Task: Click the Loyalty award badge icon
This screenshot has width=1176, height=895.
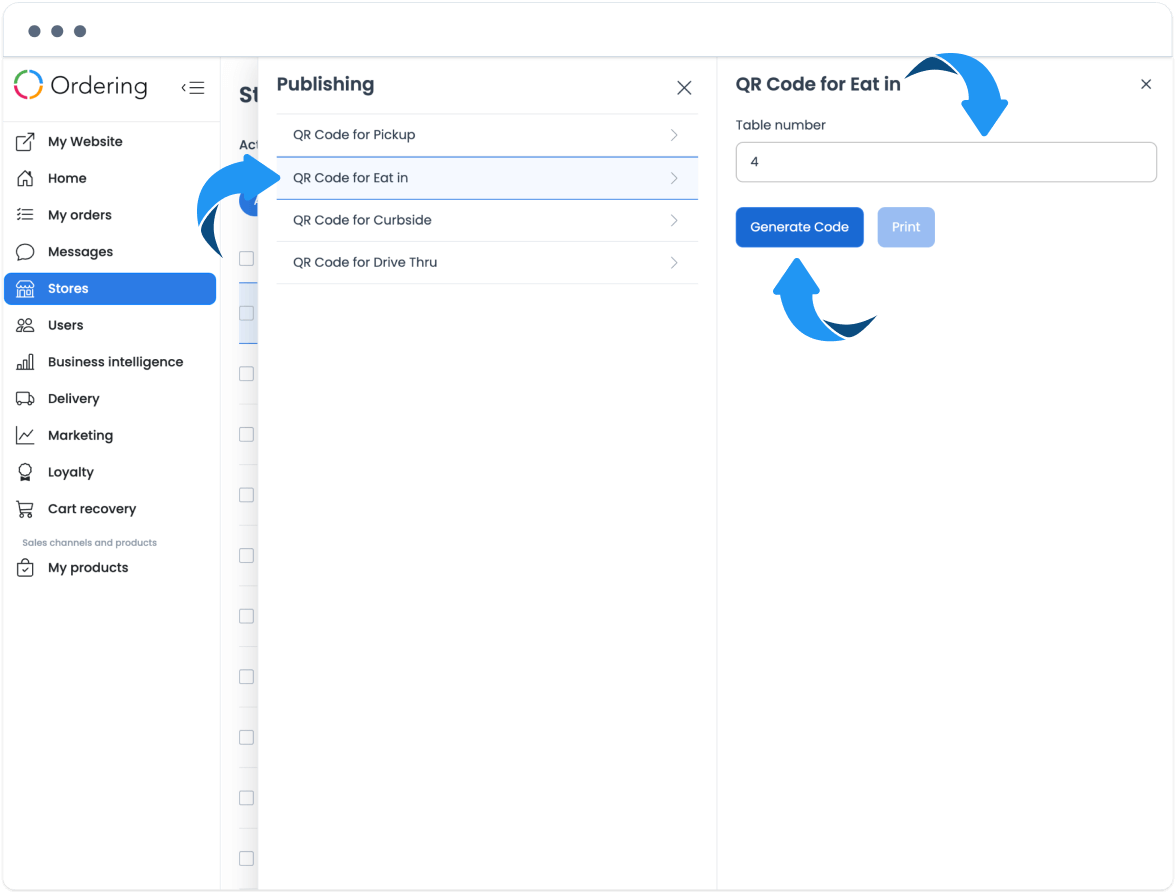Action: coord(25,472)
